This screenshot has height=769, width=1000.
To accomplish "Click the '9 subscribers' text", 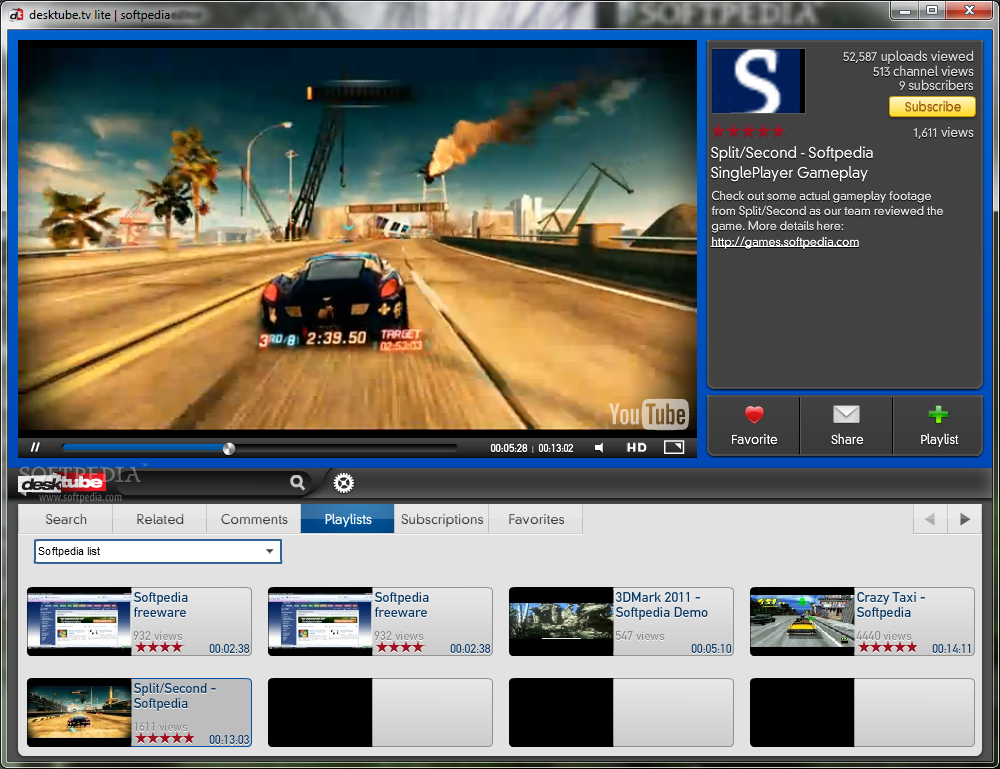I will (936, 85).
